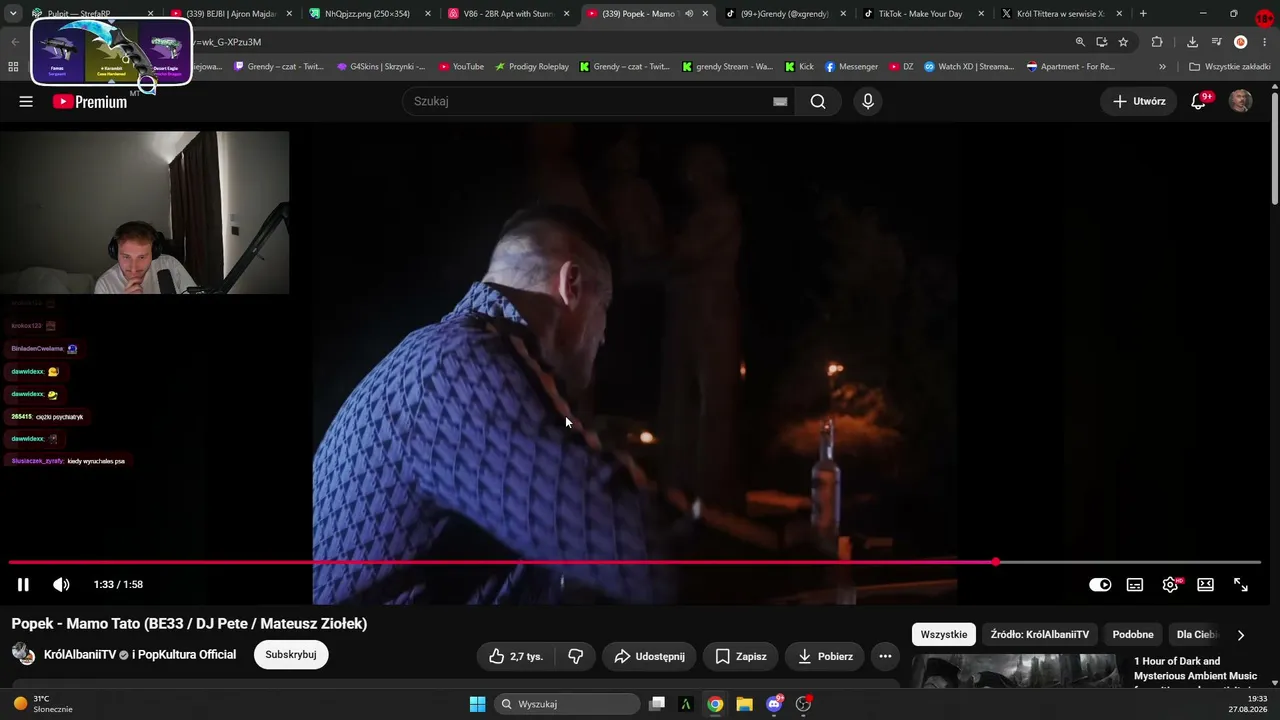Open Chrome extensions puzzle icon
Viewport: 1280px width, 720px height.
tap(1157, 42)
